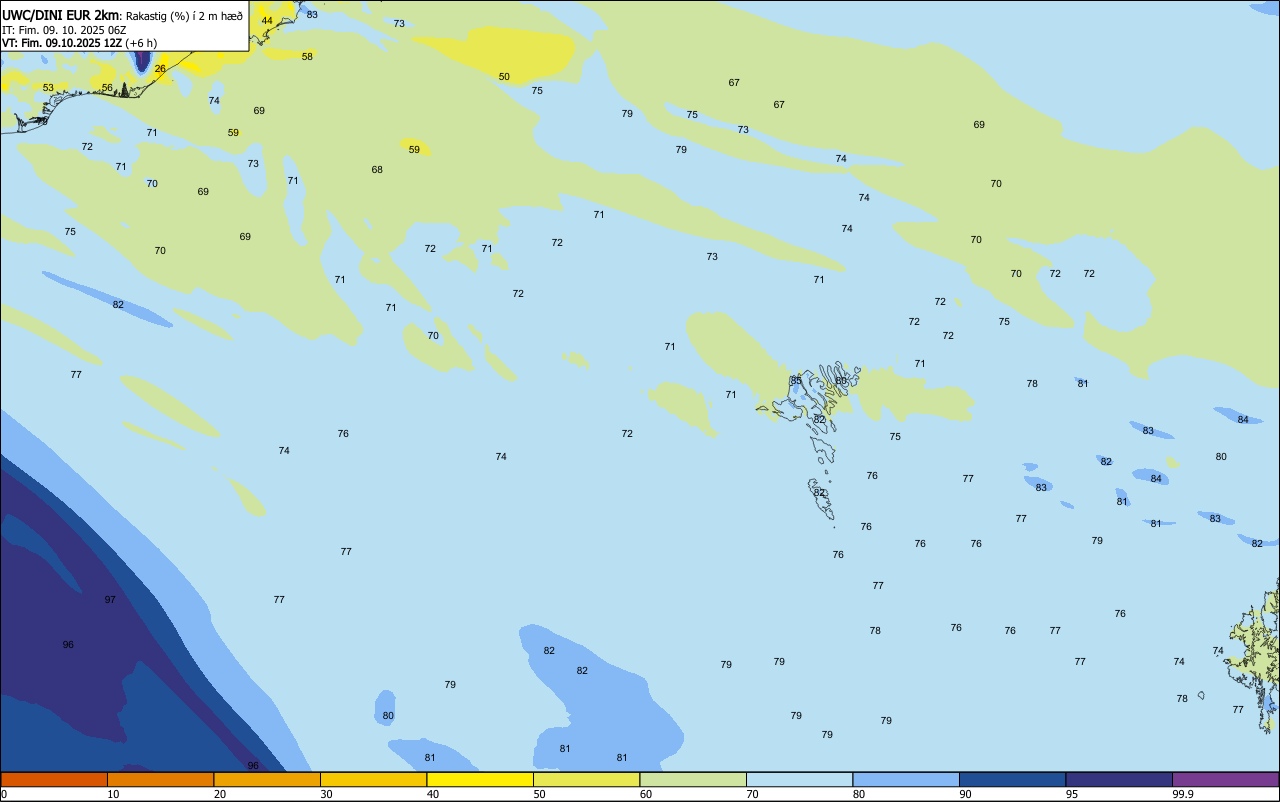Click the '26' humidity value on the map
The height and width of the screenshot is (802, 1280).
click(x=160, y=69)
